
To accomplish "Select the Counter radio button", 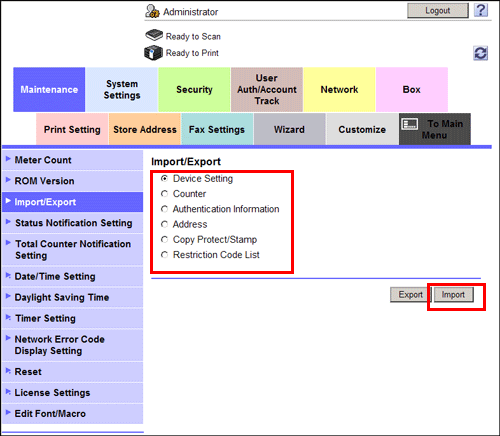I will point(164,194).
